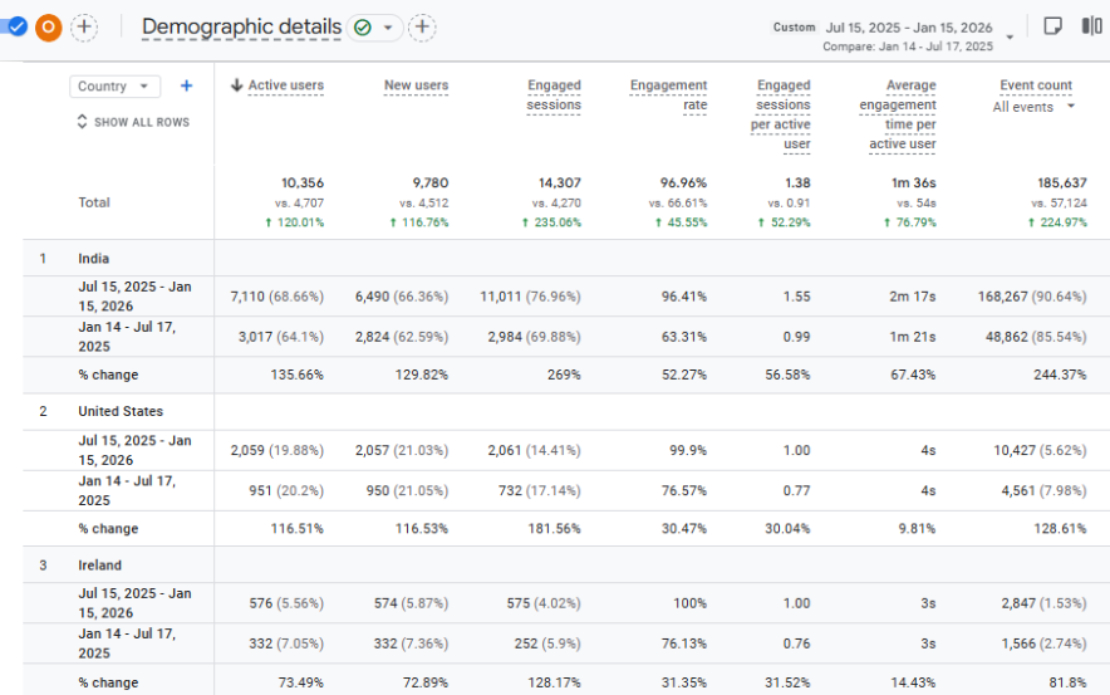Open the All events dropdown

pyautogui.click(x=1034, y=107)
